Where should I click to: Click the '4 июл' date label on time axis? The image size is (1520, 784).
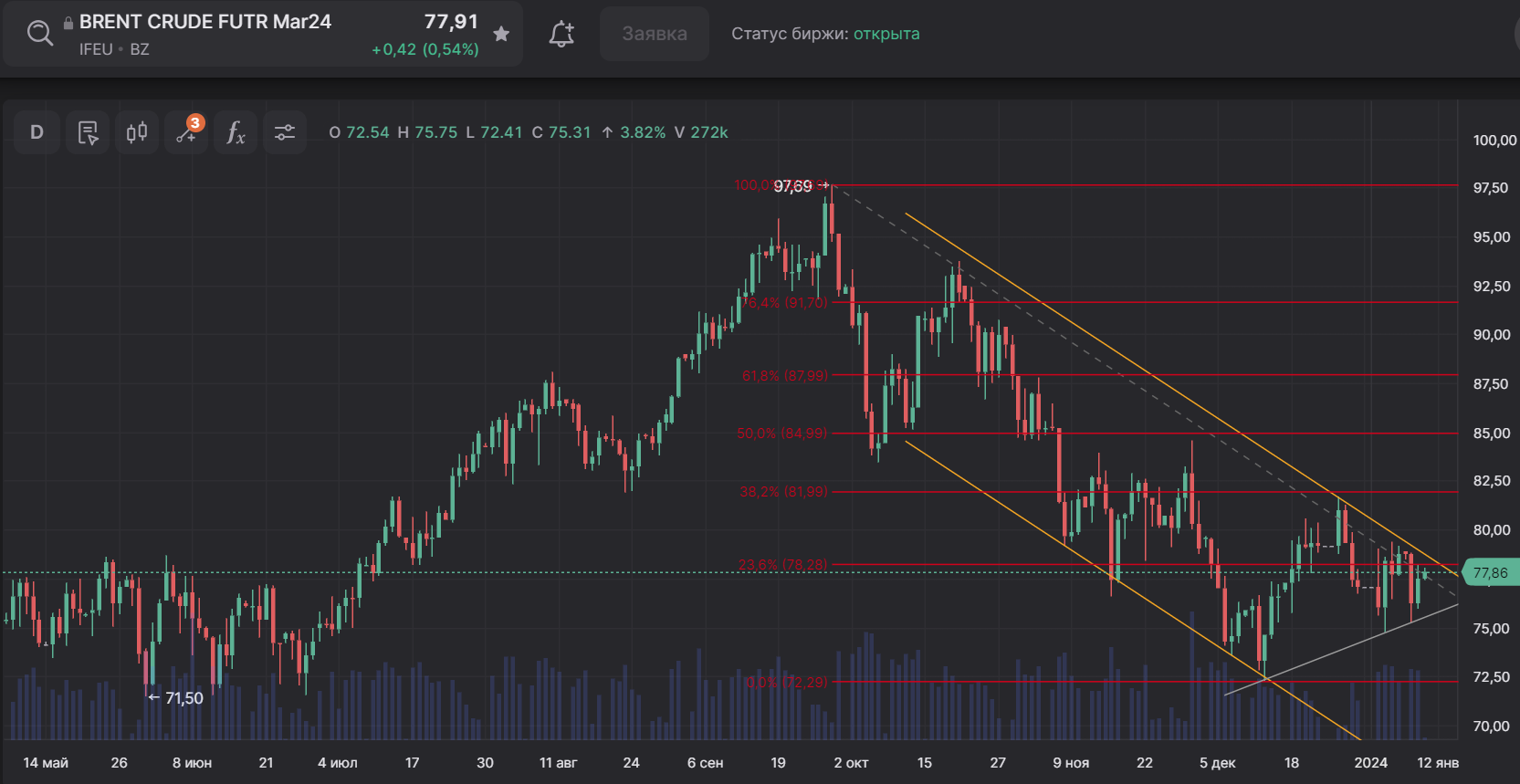tap(338, 763)
